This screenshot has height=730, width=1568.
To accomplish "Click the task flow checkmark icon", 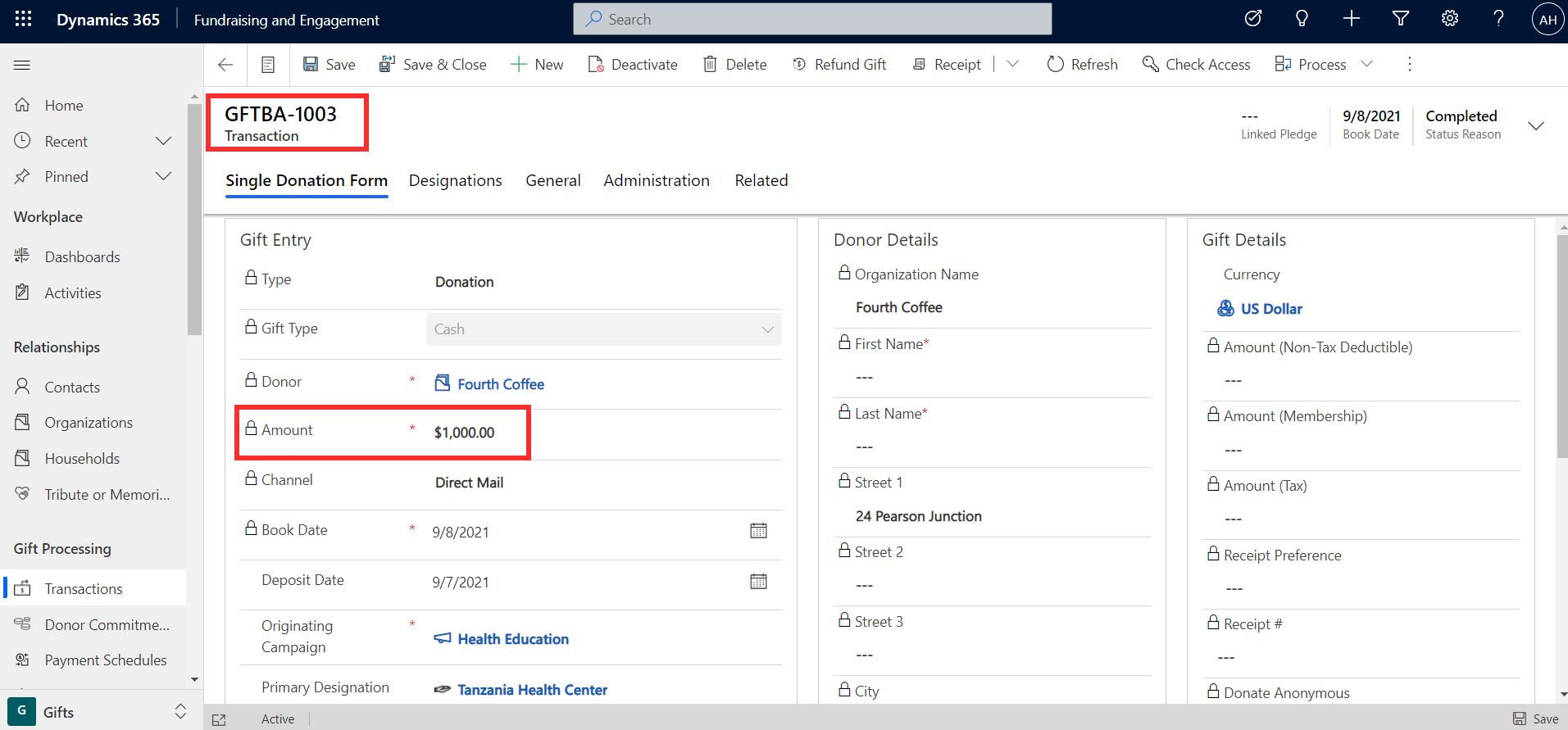I will [1252, 19].
